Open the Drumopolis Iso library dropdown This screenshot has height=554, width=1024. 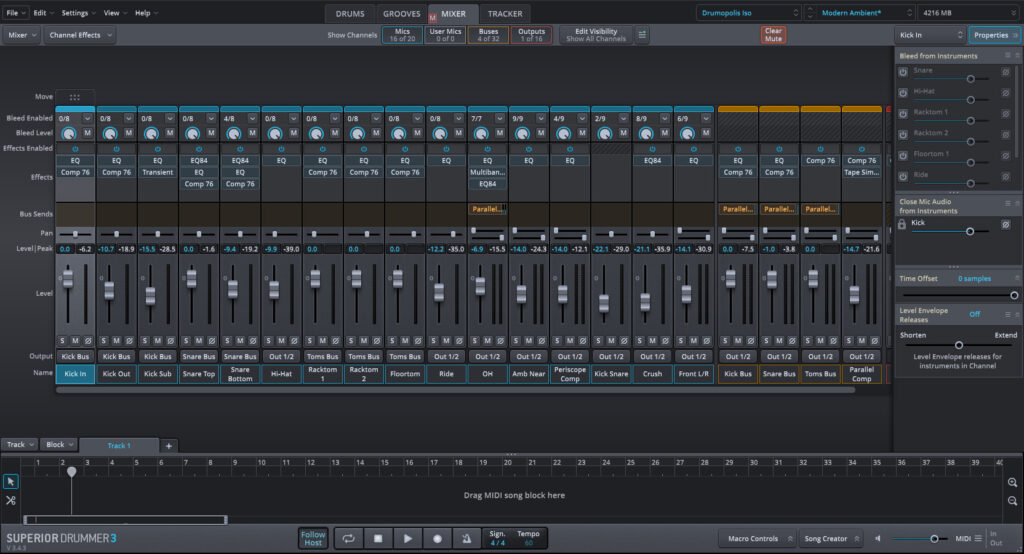click(750, 13)
